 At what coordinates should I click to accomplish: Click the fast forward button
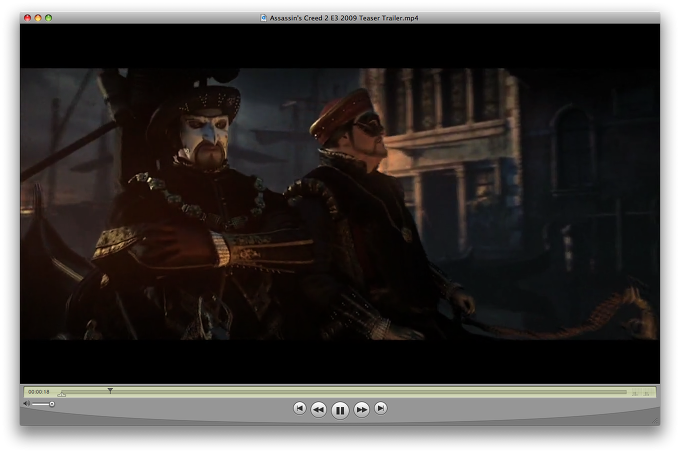(x=361, y=409)
